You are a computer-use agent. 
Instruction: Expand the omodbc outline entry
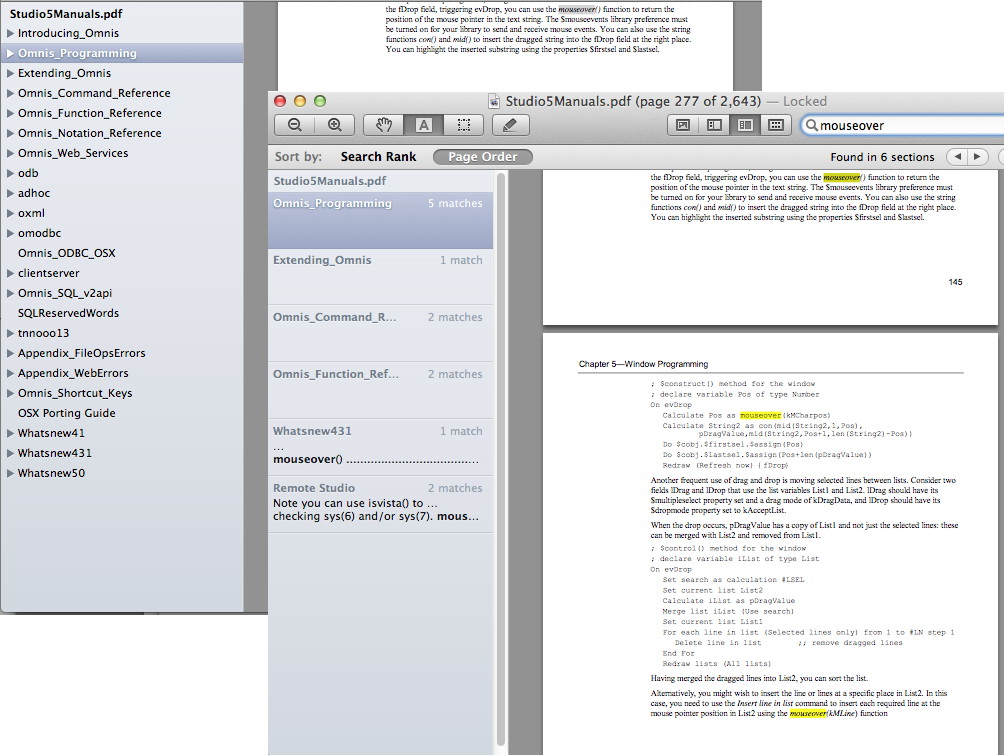(10, 233)
